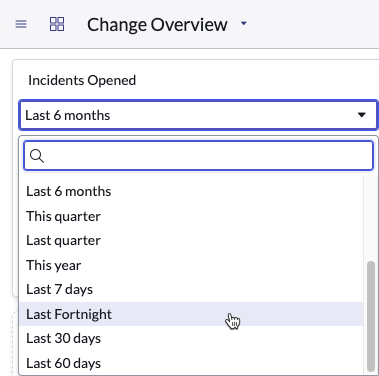
Task: Click the magnifier icon in search box
Action: coord(37,156)
